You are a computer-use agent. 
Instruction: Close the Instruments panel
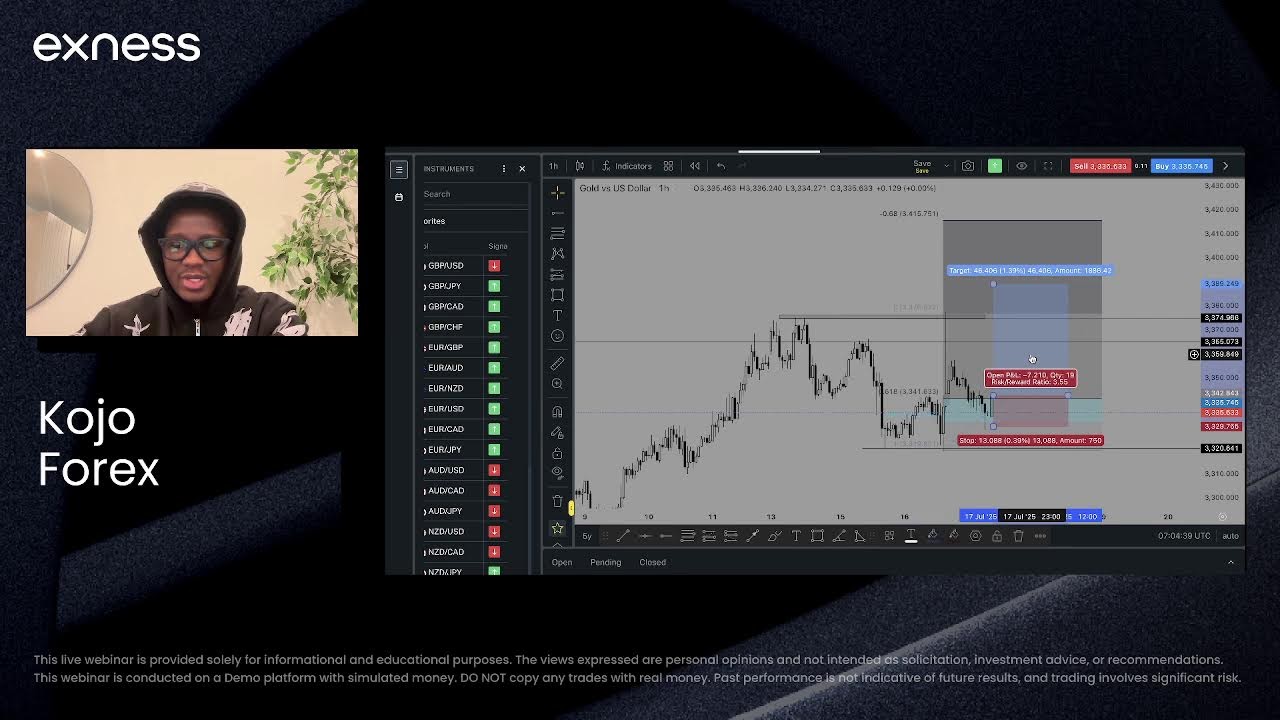tap(522, 169)
